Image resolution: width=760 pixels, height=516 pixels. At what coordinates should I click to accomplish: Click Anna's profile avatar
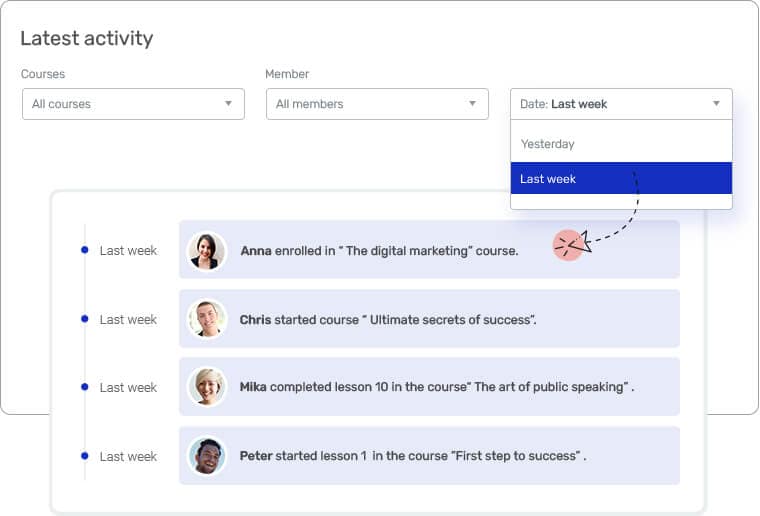[207, 251]
